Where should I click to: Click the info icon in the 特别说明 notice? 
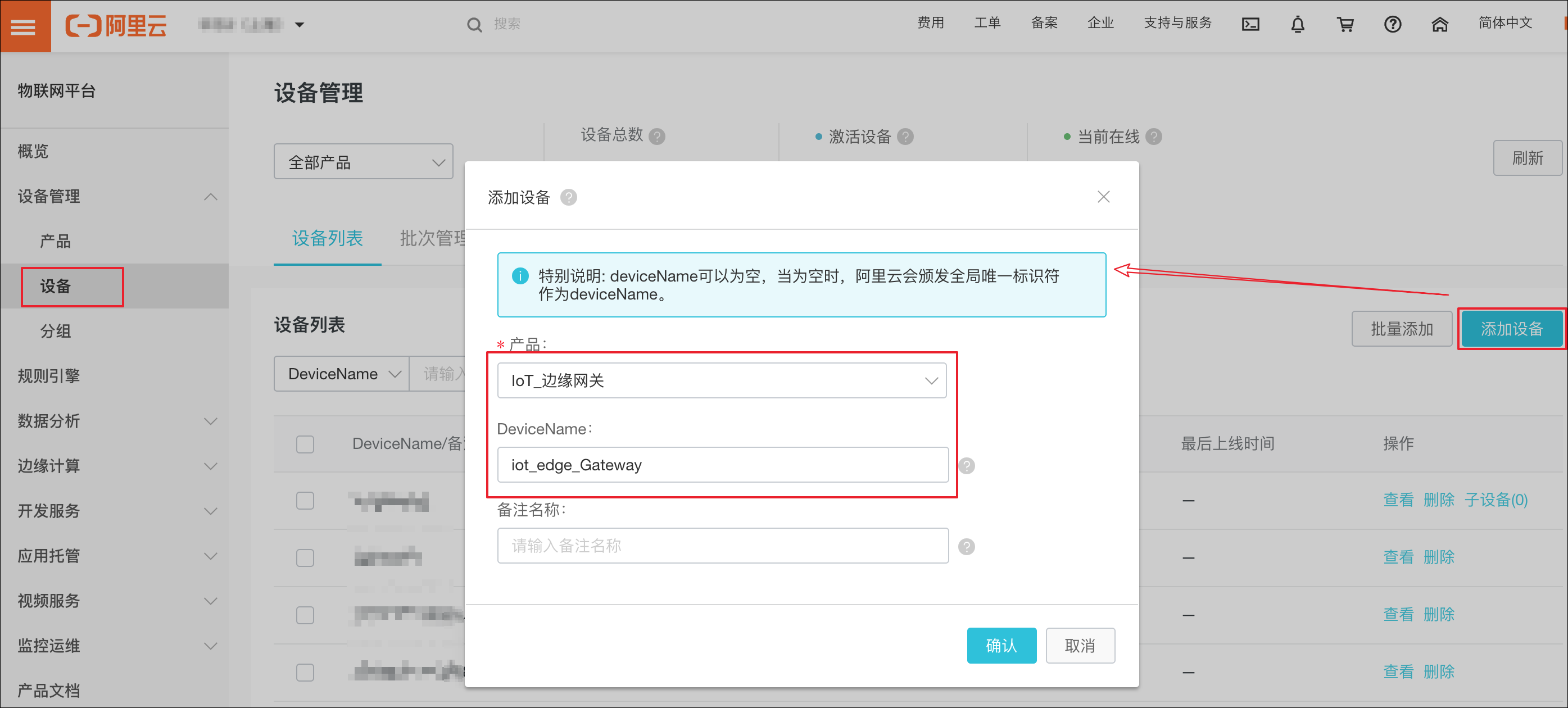[x=520, y=276]
